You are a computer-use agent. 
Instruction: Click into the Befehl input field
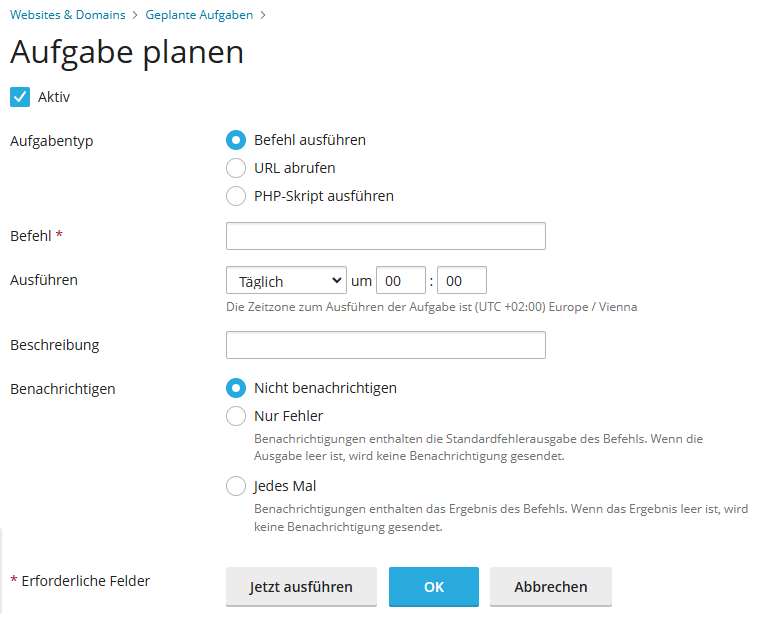click(x=385, y=236)
